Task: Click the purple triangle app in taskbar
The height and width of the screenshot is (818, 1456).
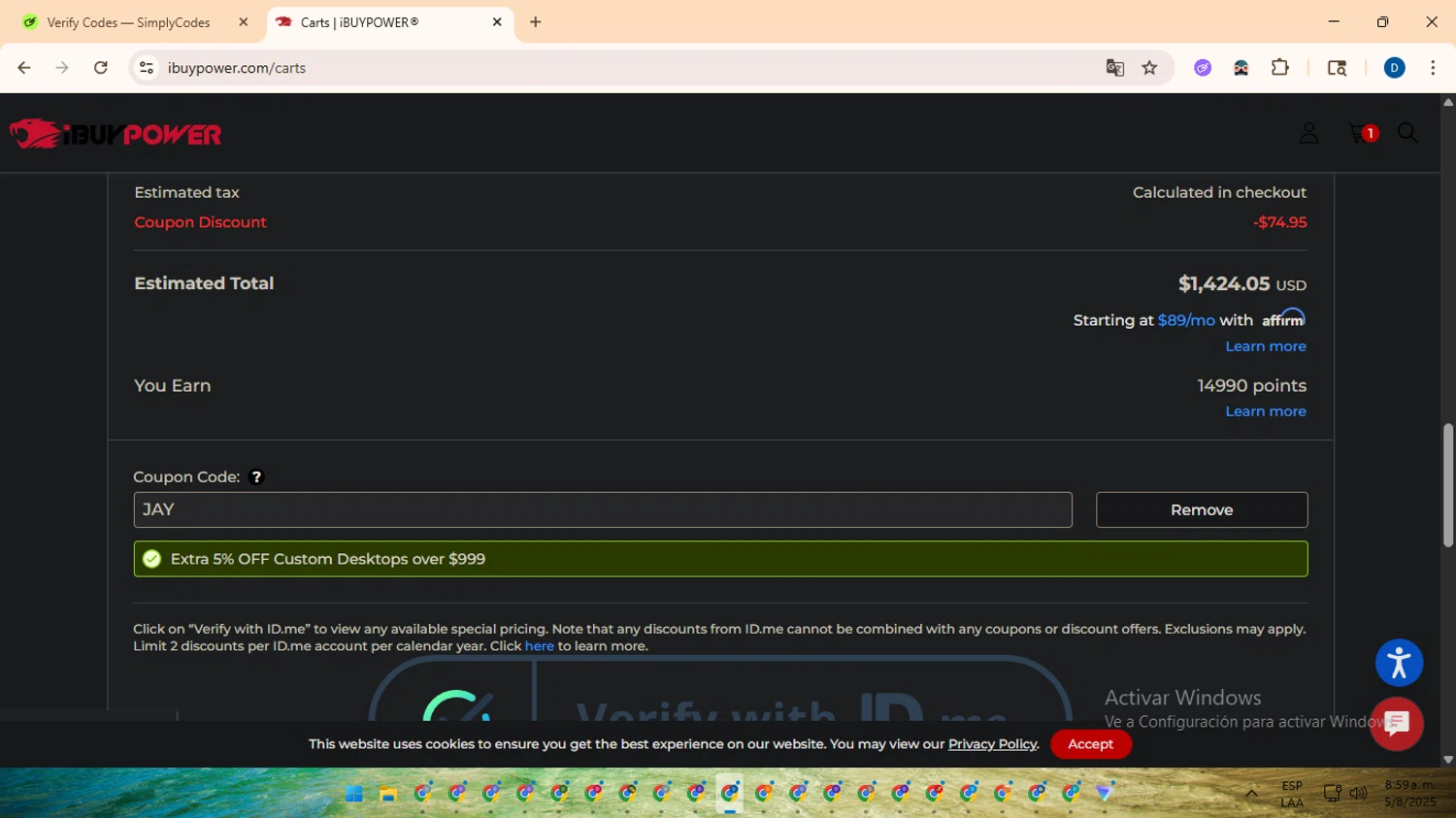Action: (1105, 793)
